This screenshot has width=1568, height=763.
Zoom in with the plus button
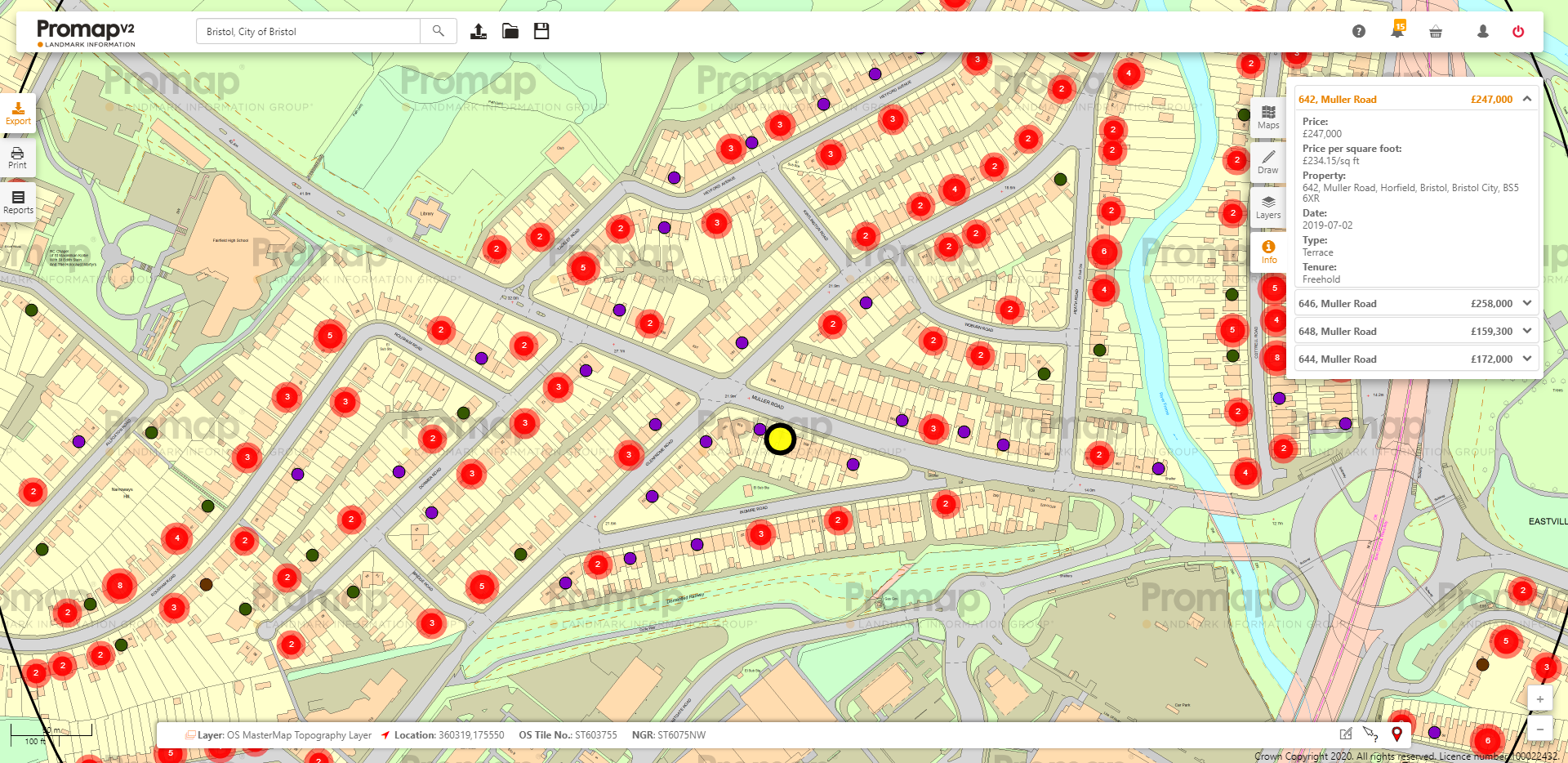(x=1539, y=698)
